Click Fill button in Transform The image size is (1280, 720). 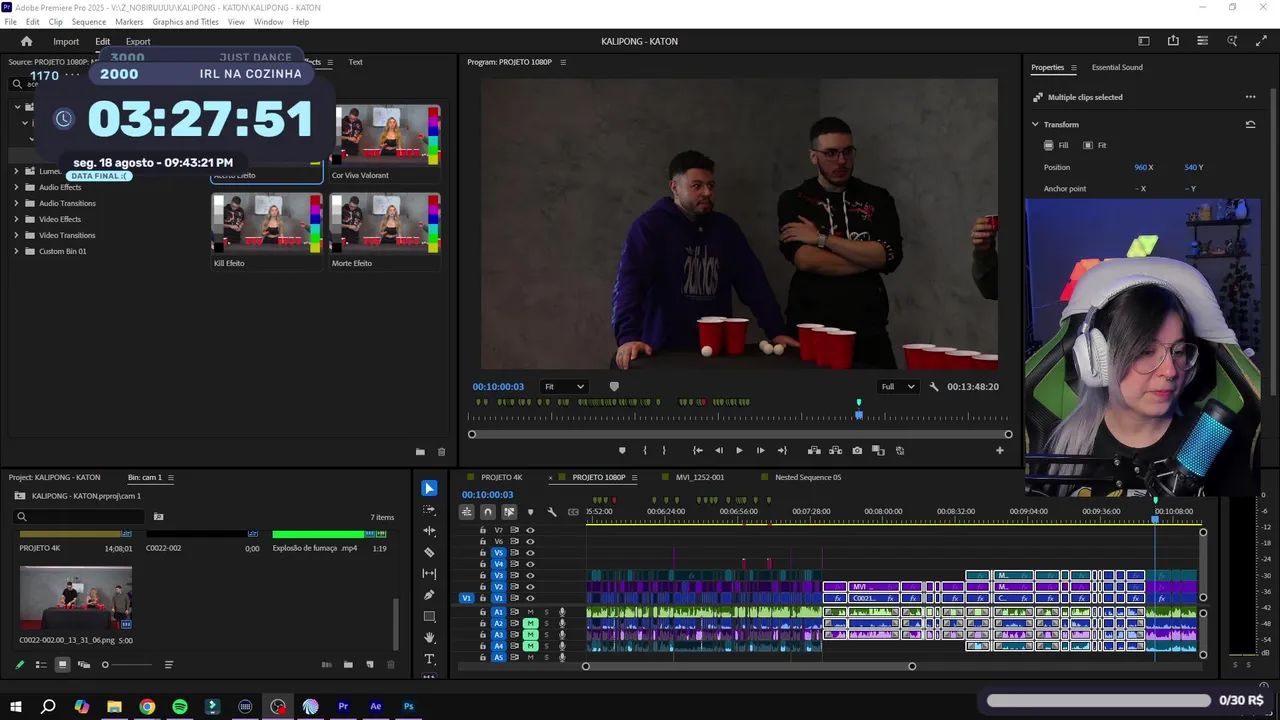(x=1056, y=145)
